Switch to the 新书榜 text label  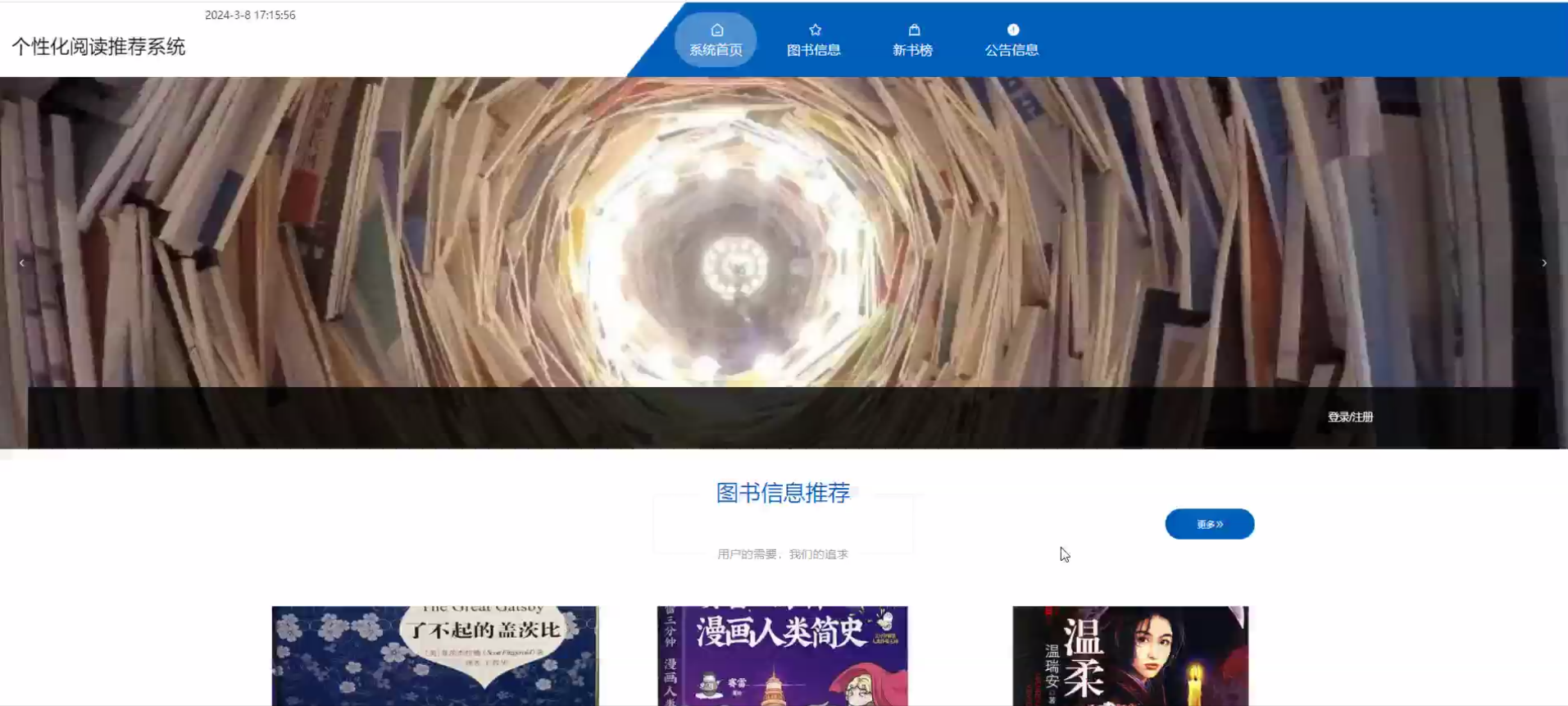912,50
